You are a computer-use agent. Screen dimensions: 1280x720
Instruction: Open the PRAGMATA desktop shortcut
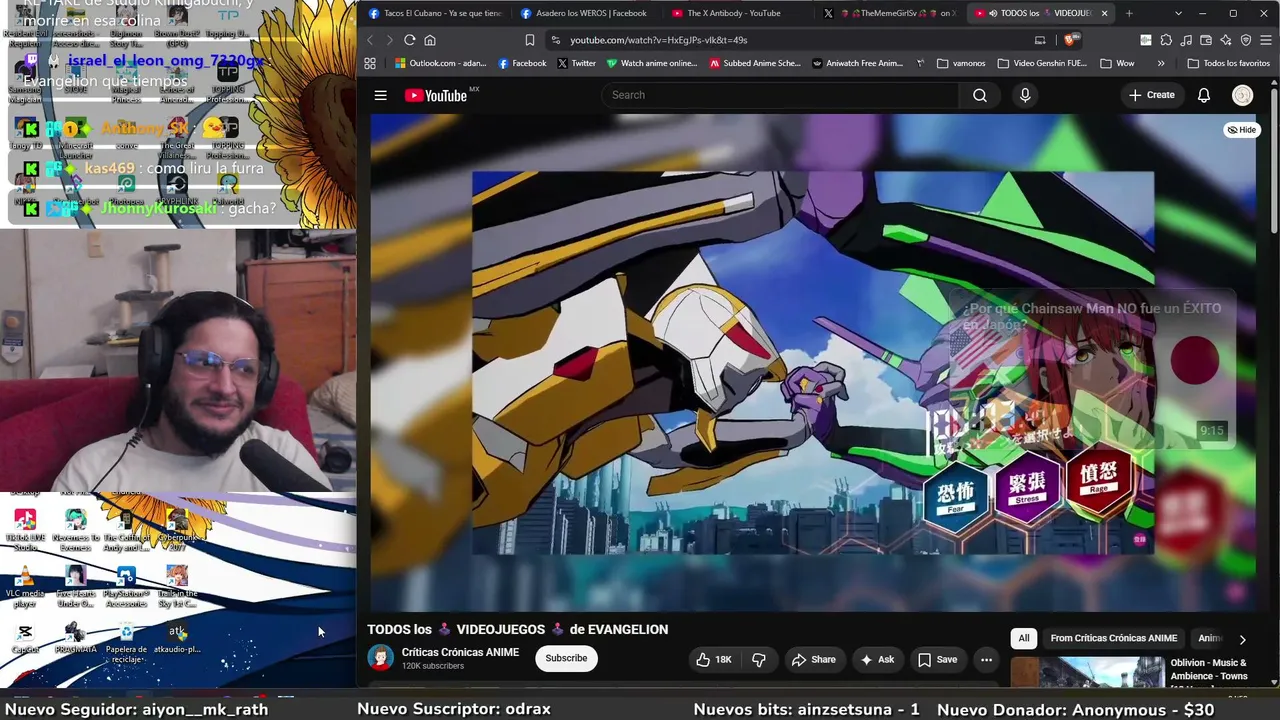coord(76,639)
